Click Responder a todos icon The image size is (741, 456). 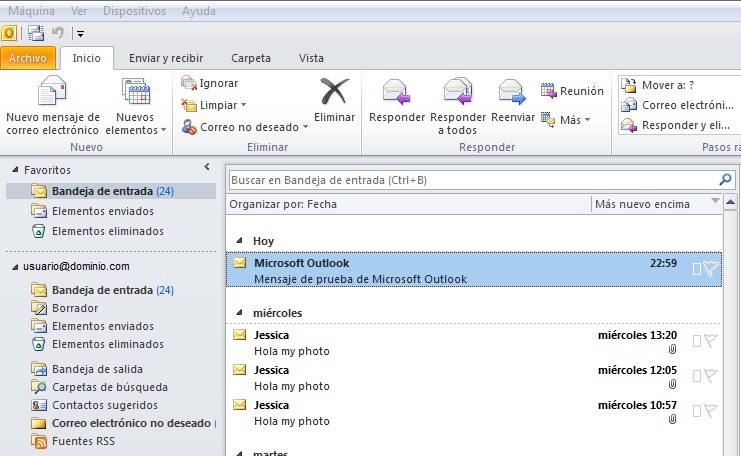(457, 93)
